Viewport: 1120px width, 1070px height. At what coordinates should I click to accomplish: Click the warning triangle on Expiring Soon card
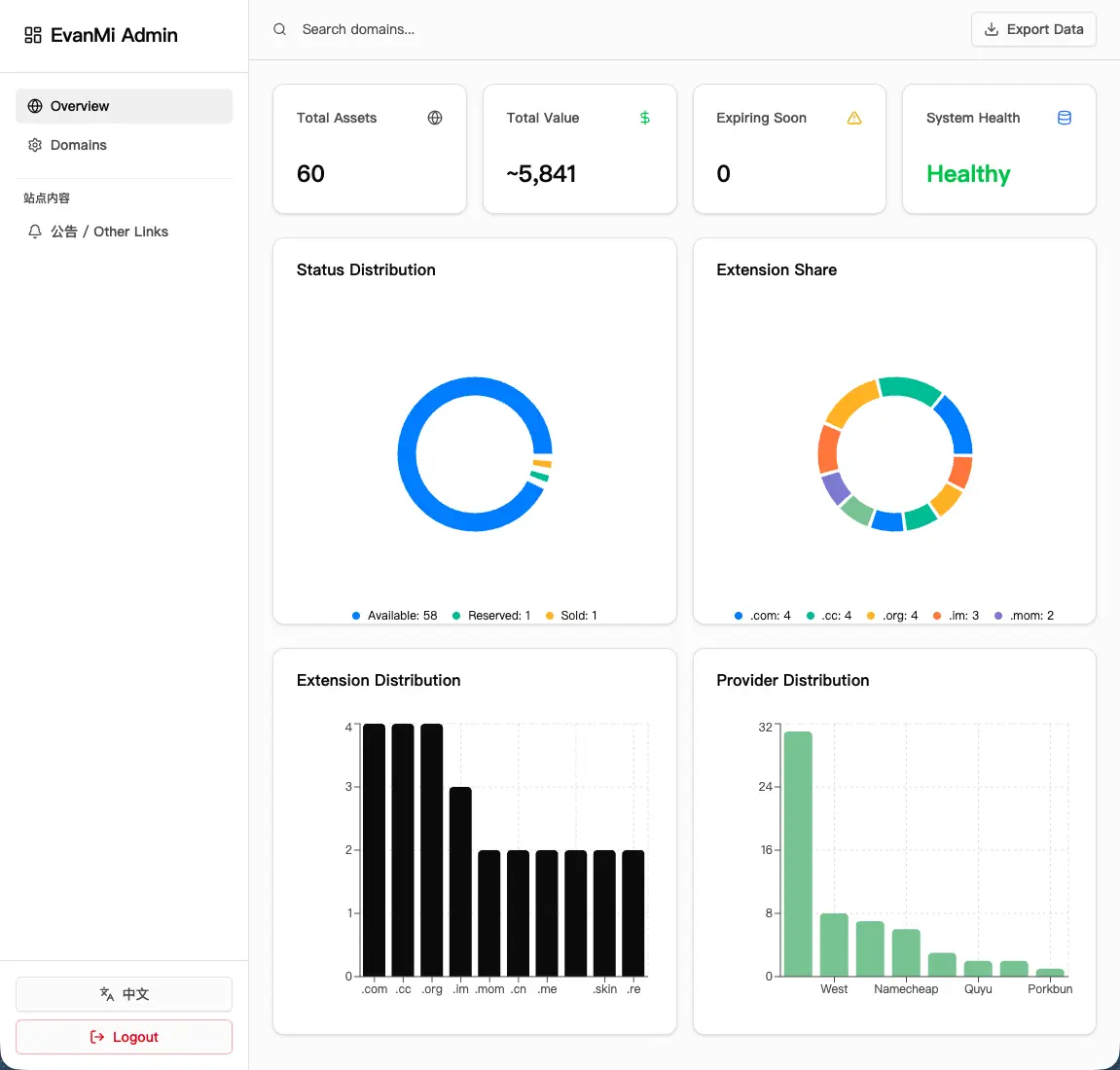click(x=854, y=118)
